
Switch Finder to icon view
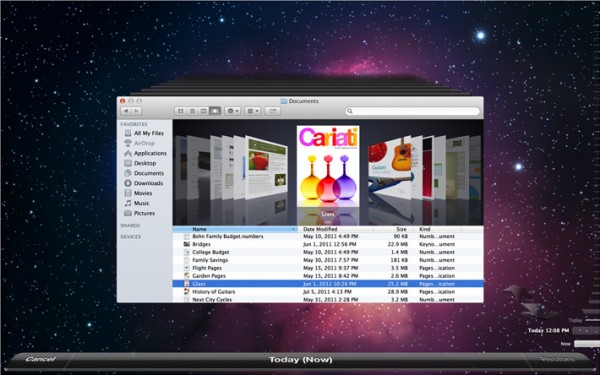click(181, 111)
